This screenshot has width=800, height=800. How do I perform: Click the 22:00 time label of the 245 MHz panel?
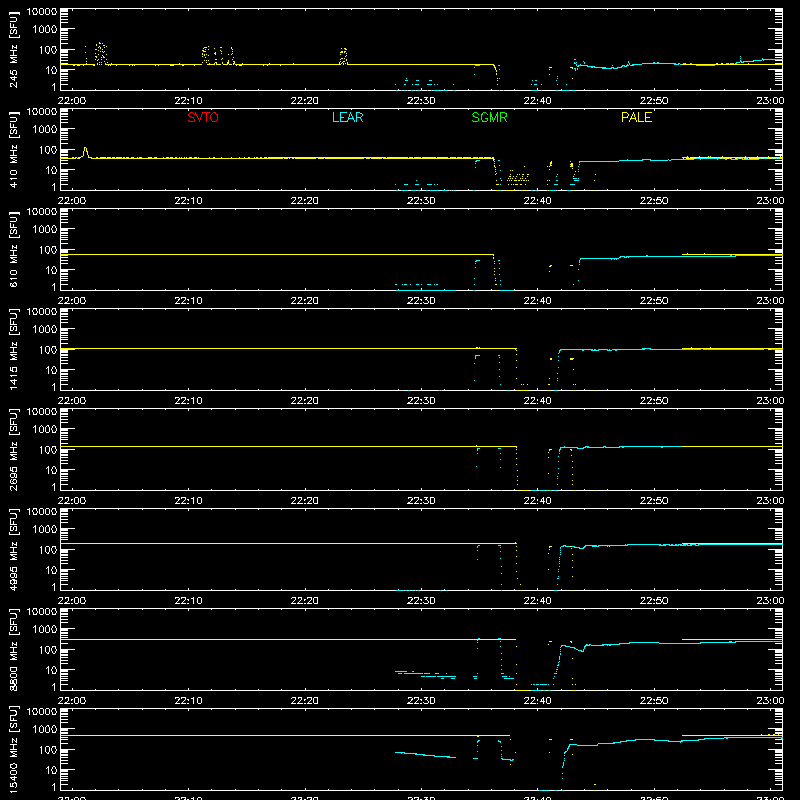point(72,101)
